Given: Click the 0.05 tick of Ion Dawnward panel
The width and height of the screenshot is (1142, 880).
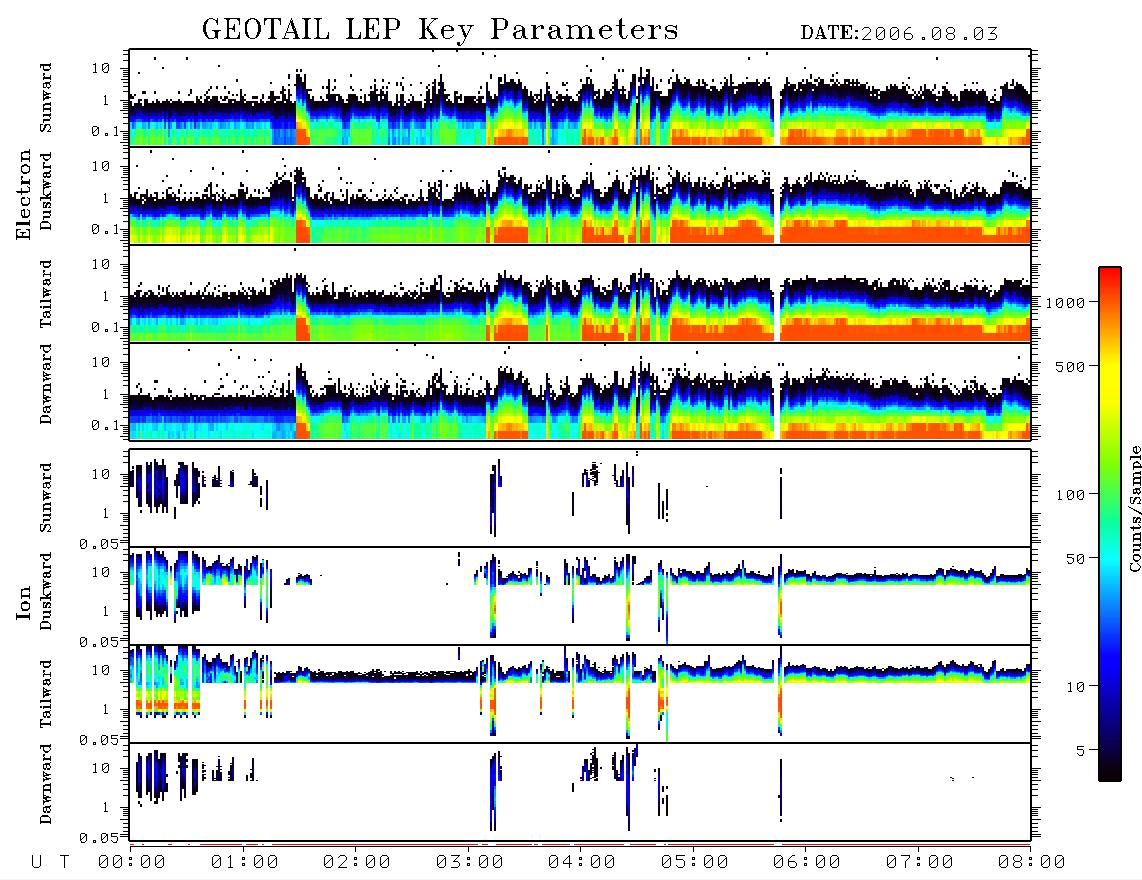Looking at the screenshot, I should (98, 838).
